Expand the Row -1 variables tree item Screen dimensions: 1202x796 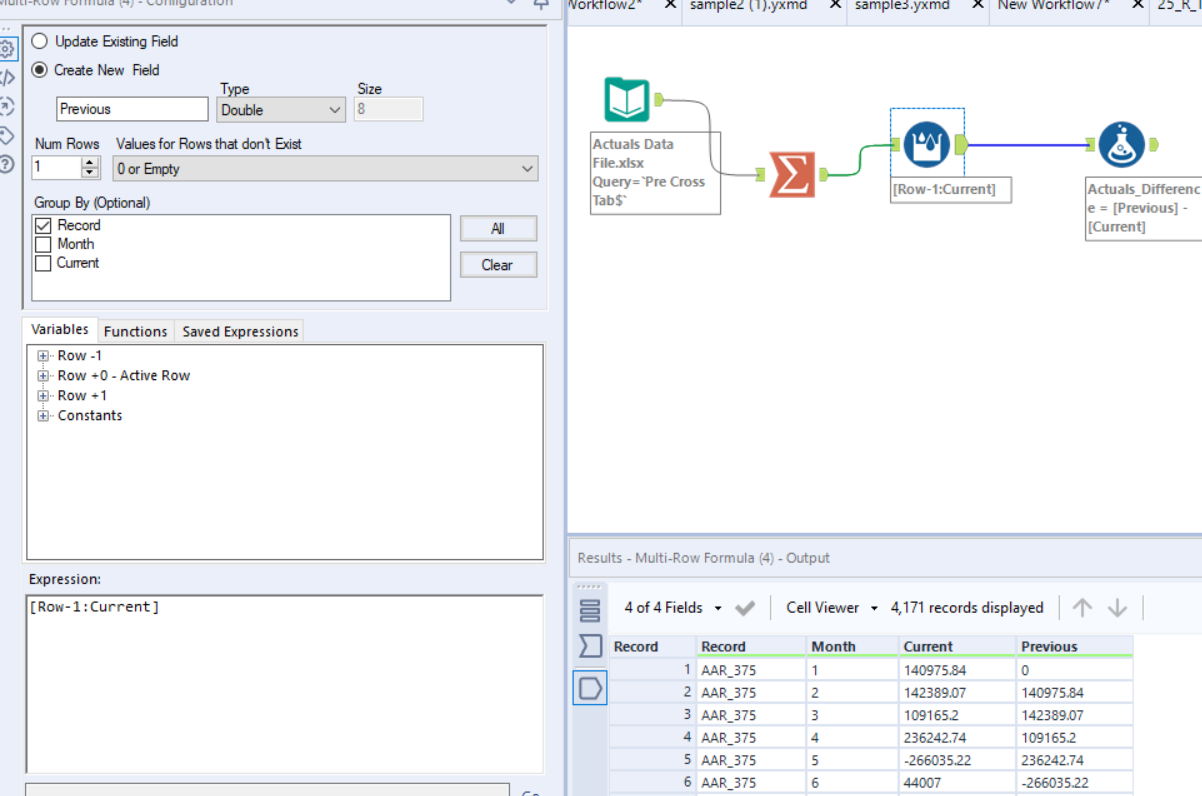[x=41, y=355]
